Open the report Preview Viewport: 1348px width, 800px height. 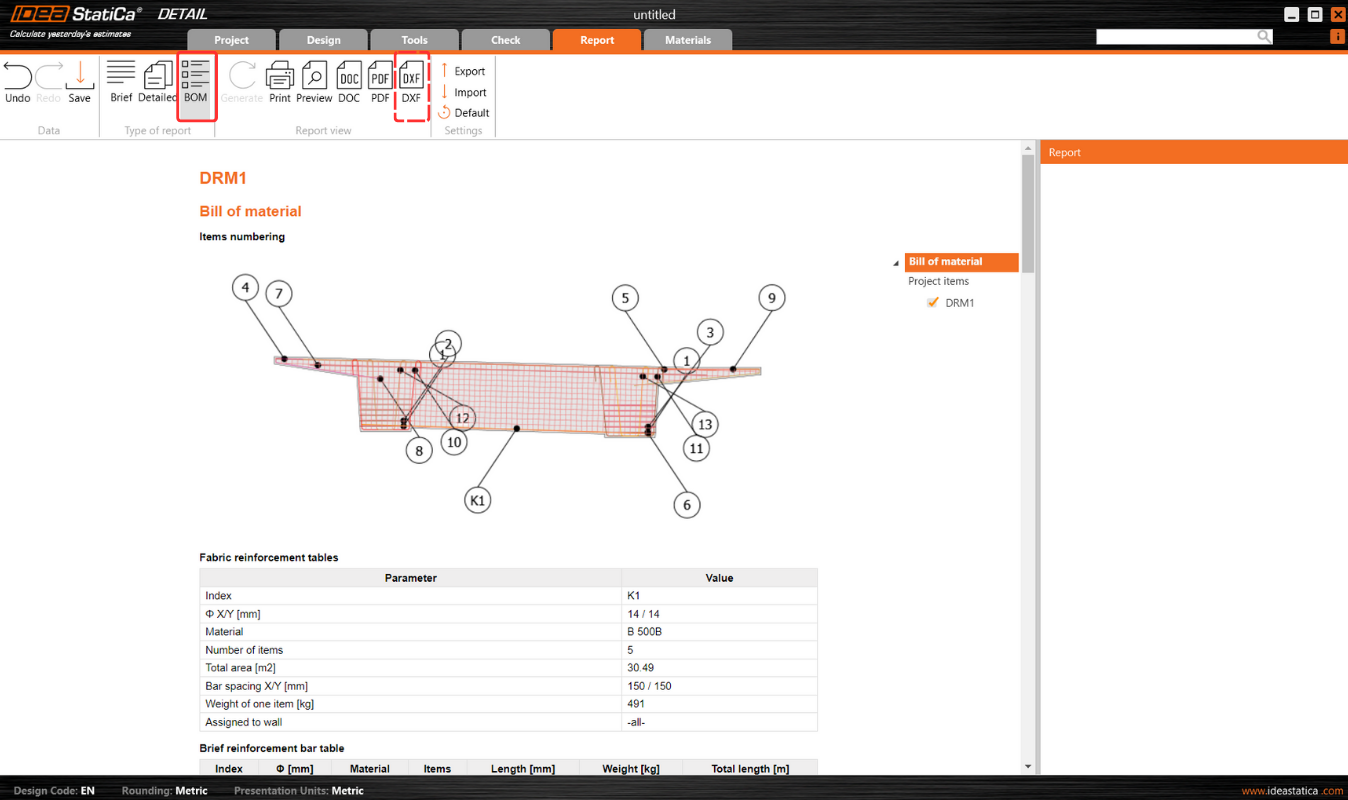coord(314,82)
